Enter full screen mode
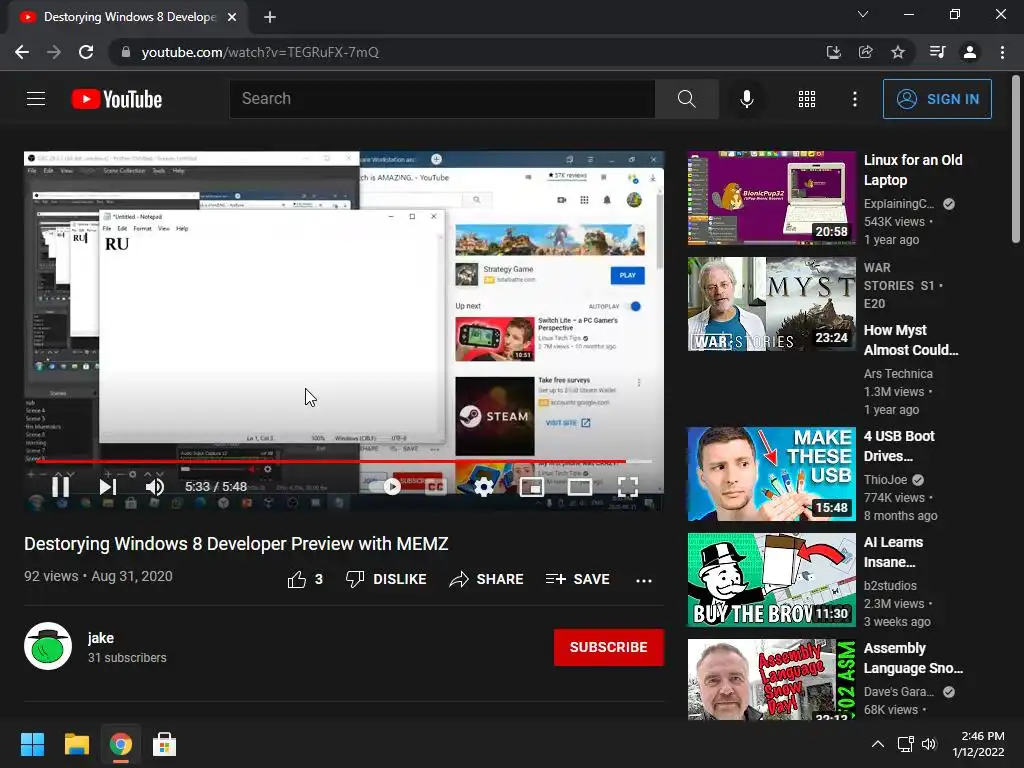This screenshot has width=1024, height=768. pyautogui.click(x=628, y=487)
